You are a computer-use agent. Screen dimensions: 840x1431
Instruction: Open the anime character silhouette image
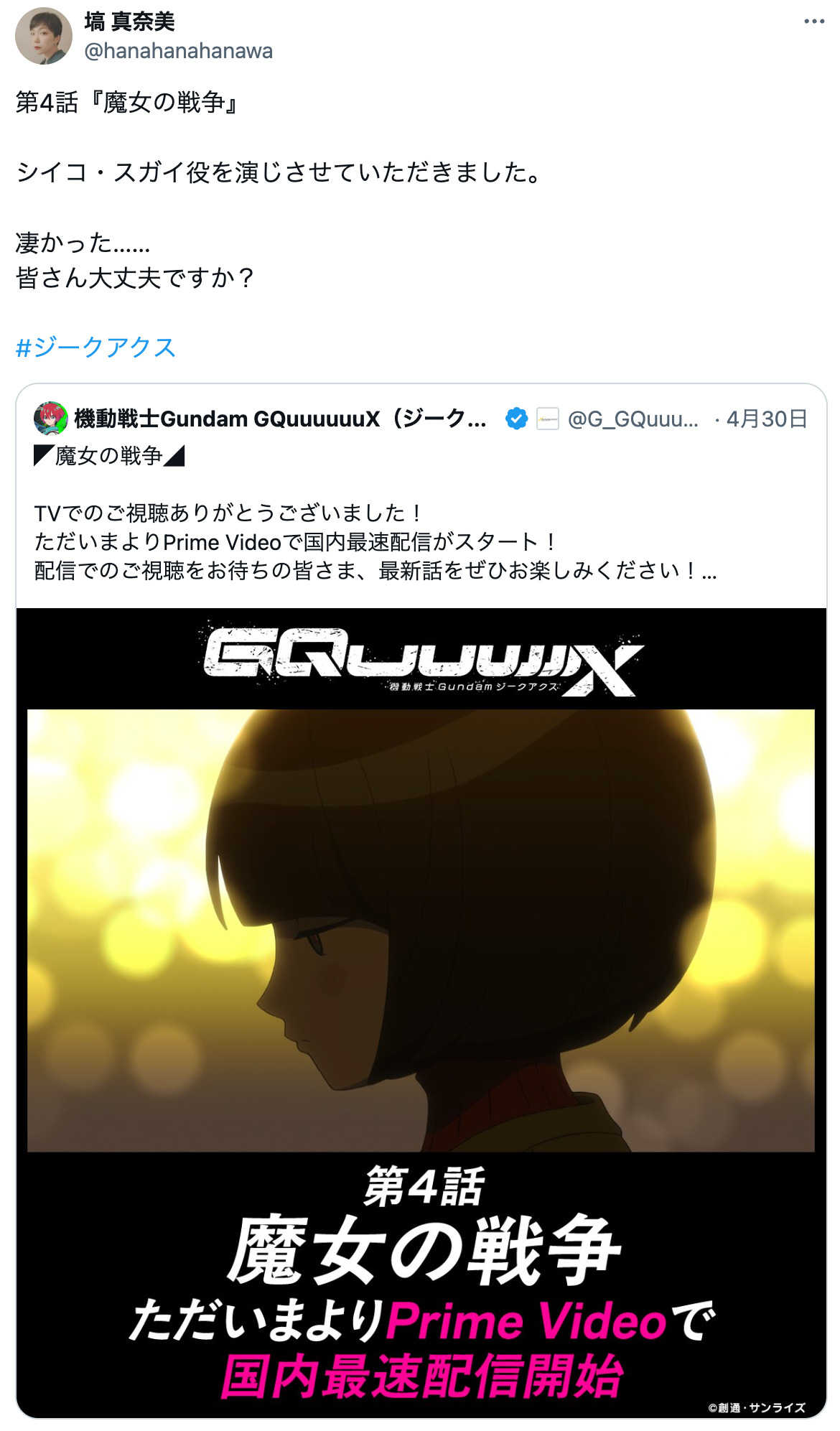click(421, 931)
